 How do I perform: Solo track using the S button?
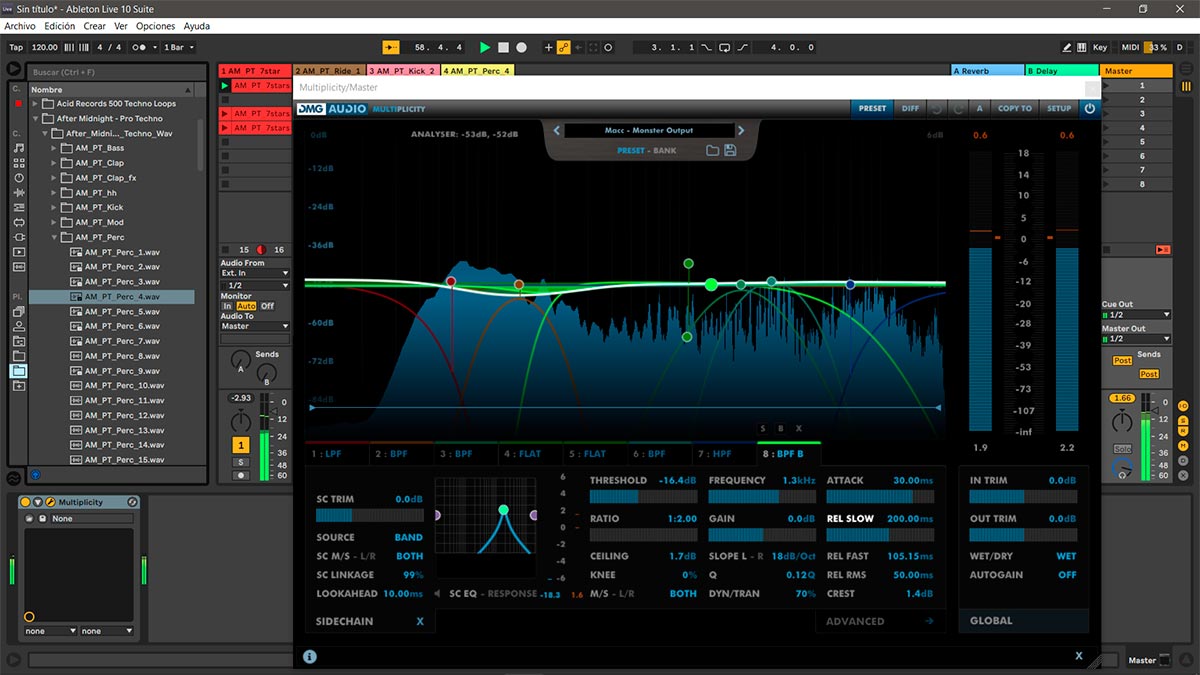pyautogui.click(x=241, y=462)
